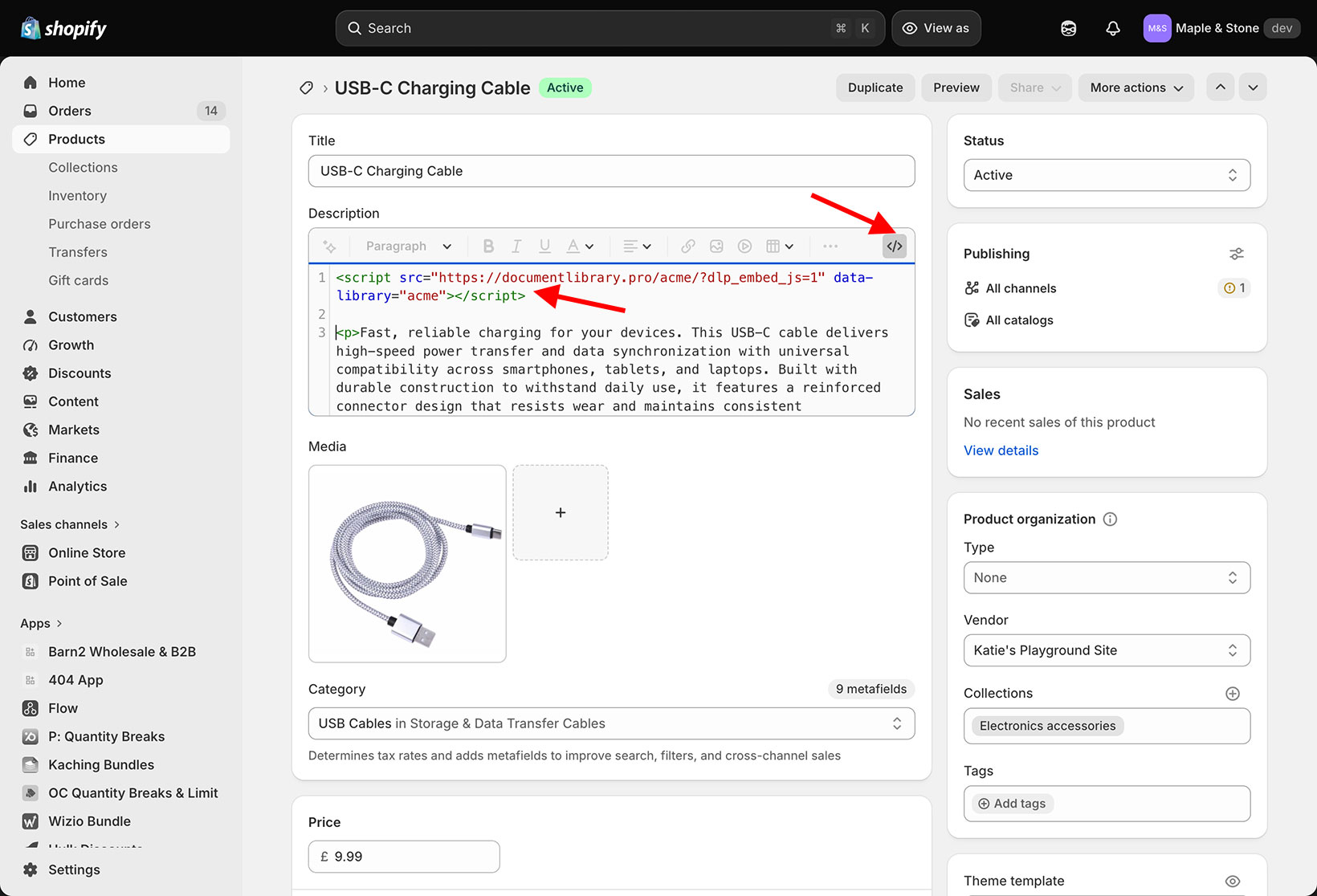Click the Title input field
1317x896 pixels.
611,171
